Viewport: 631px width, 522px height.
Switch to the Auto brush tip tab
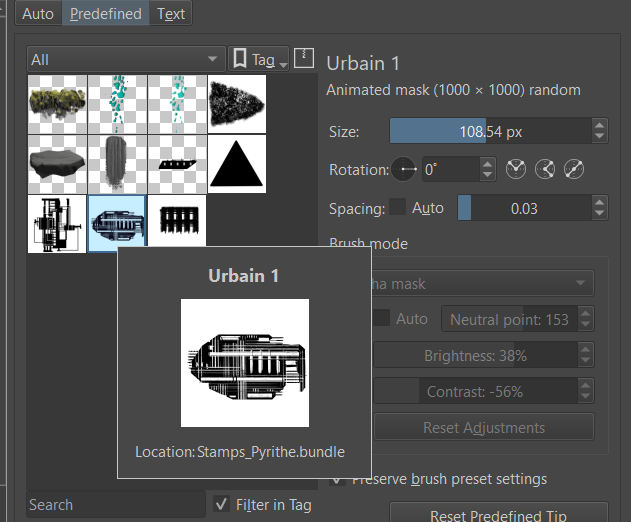38,14
